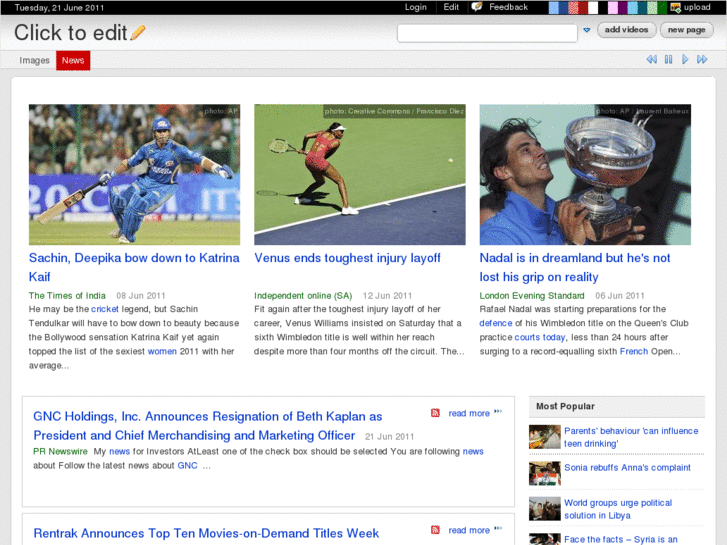Pick the light green theme swatch
This screenshot has width=727, height=545.
click(x=652, y=7)
